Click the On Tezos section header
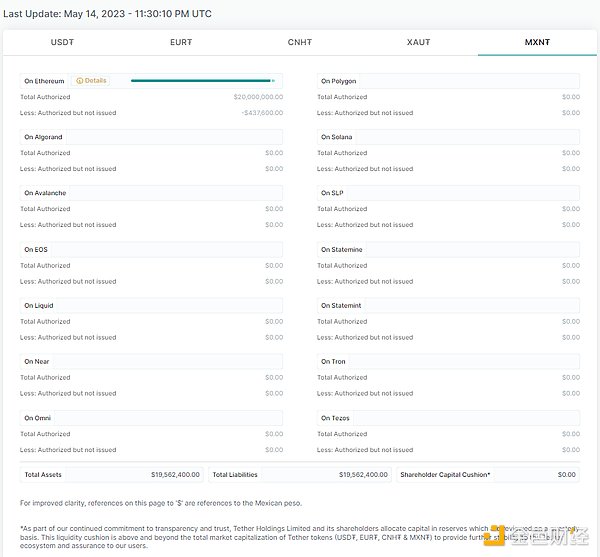 coord(335,418)
